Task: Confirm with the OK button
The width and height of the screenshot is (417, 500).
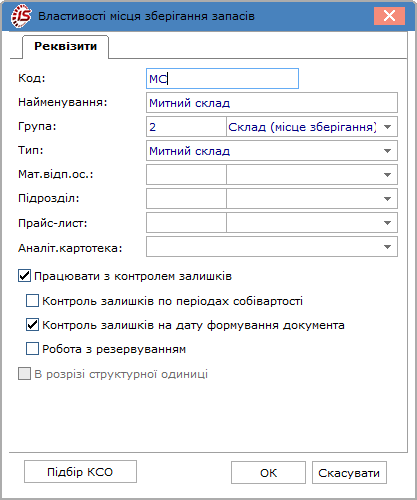Action: click(x=268, y=473)
